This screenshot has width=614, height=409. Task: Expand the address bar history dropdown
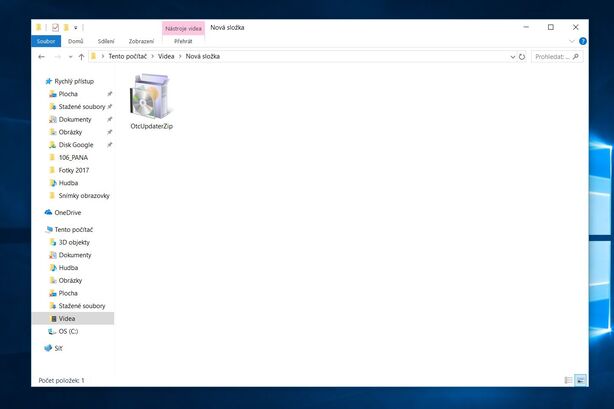click(513, 57)
